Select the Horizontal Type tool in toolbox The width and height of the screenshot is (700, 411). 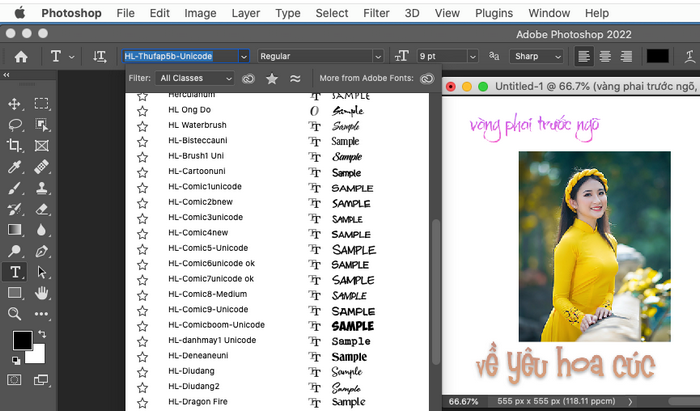14,272
